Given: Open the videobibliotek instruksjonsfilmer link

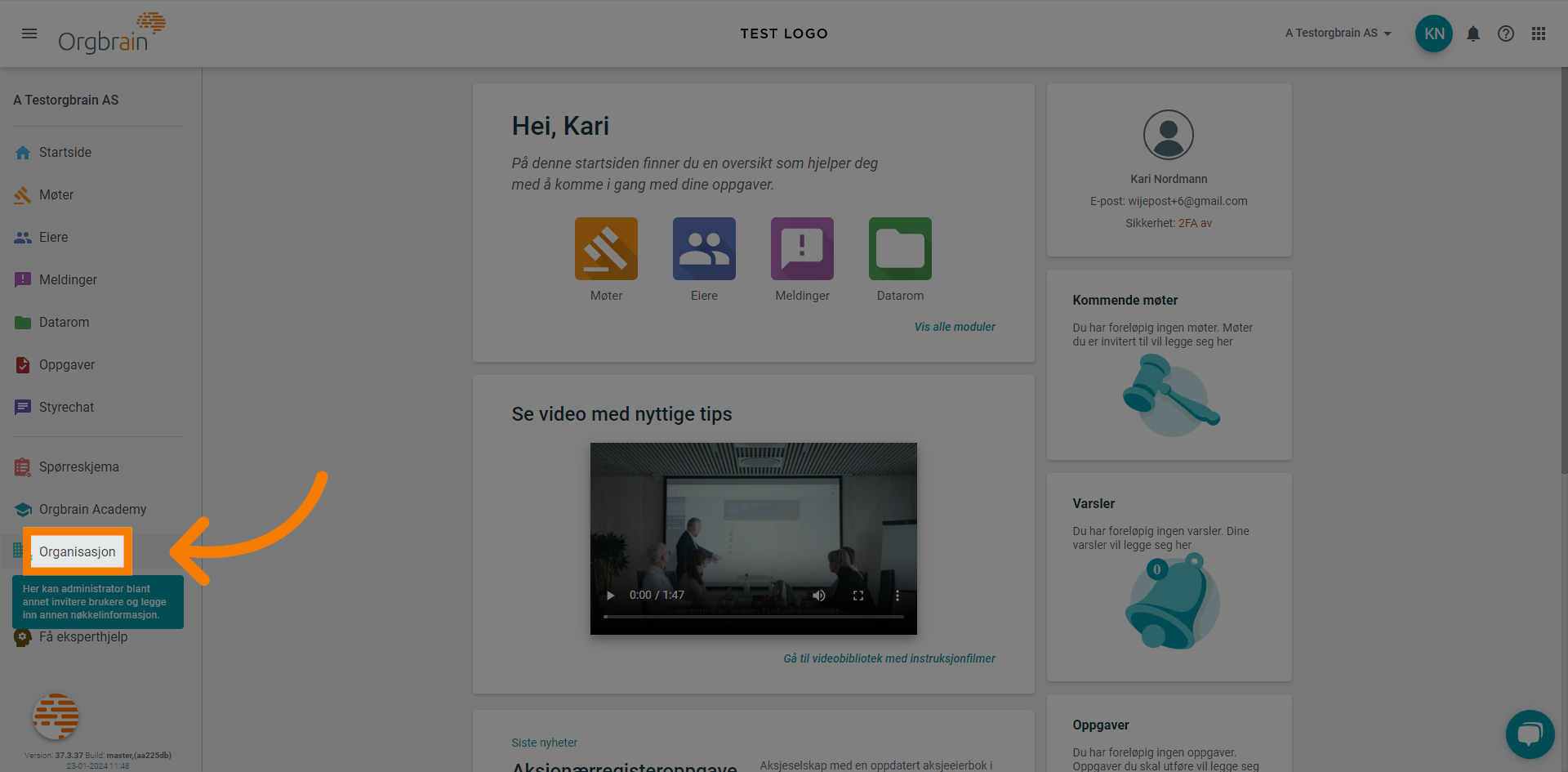Looking at the screenshot, I should coord(889,658).
